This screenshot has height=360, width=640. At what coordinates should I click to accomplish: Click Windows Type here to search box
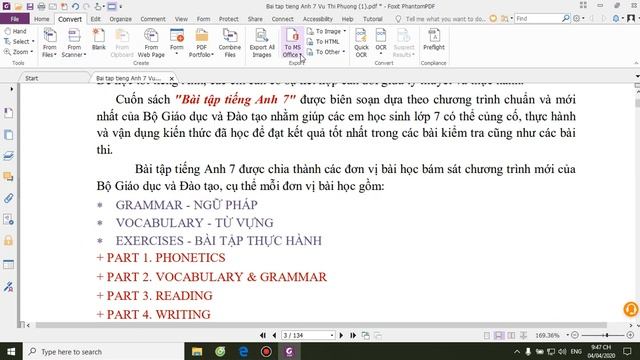[104, 351]
